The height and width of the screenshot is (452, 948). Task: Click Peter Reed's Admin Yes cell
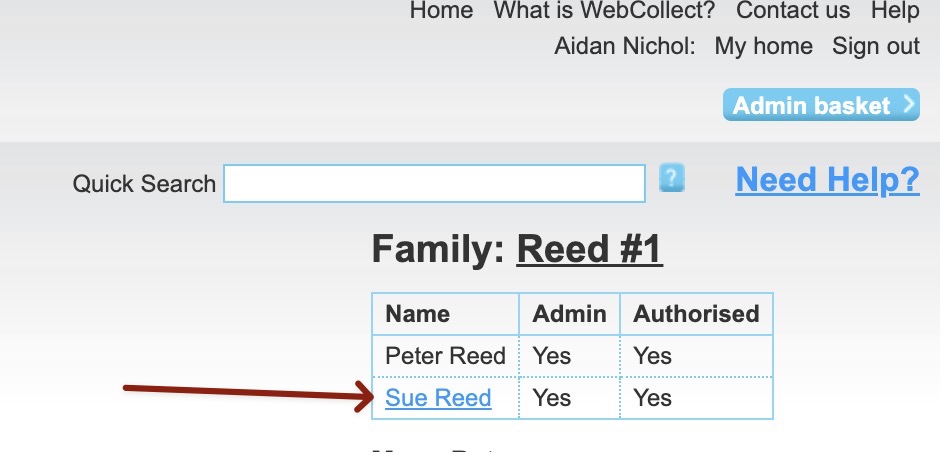552,356
